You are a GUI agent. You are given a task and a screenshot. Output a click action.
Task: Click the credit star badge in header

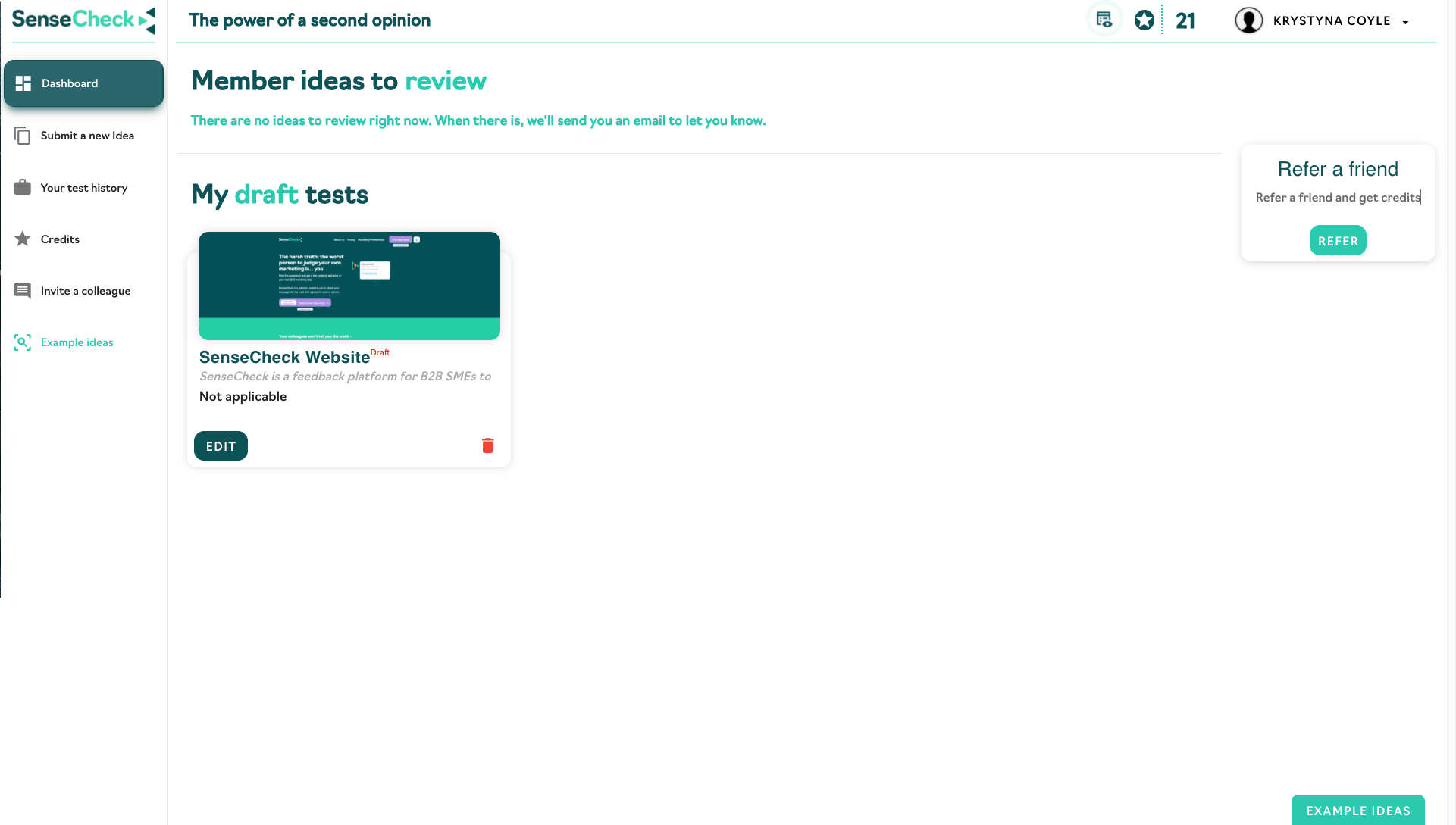(1144, 20)
